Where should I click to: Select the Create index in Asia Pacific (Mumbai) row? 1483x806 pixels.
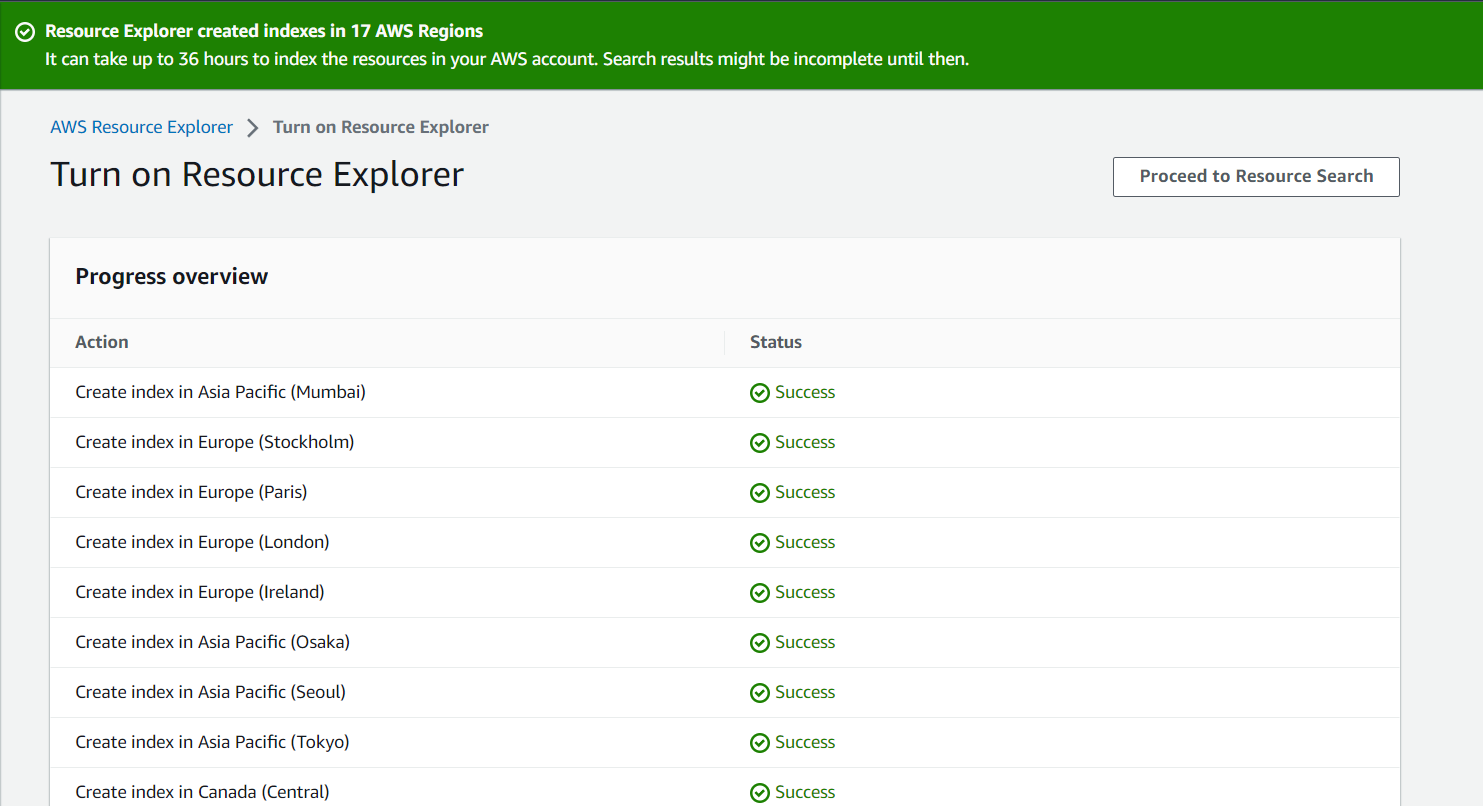coord(220,392)
